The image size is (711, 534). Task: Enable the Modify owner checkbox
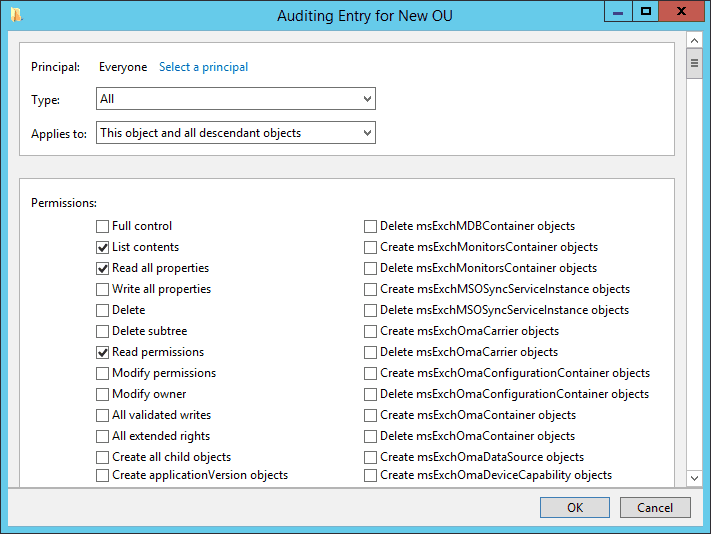(x=102, y=394)
